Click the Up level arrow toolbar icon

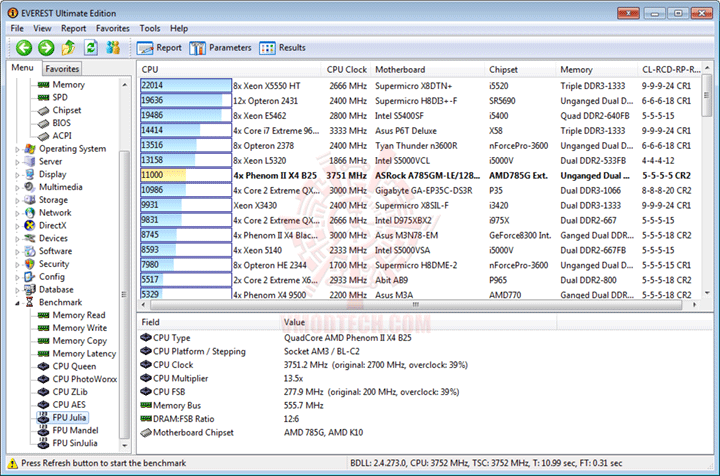pos(68,48)
